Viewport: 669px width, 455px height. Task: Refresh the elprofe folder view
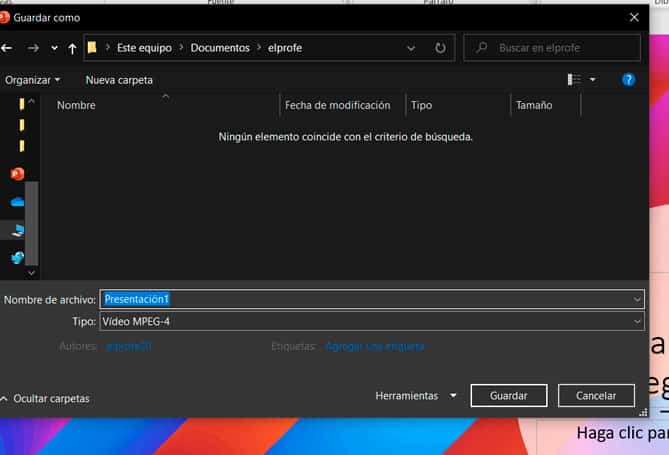pyautogui.click(x=440, y=48)
